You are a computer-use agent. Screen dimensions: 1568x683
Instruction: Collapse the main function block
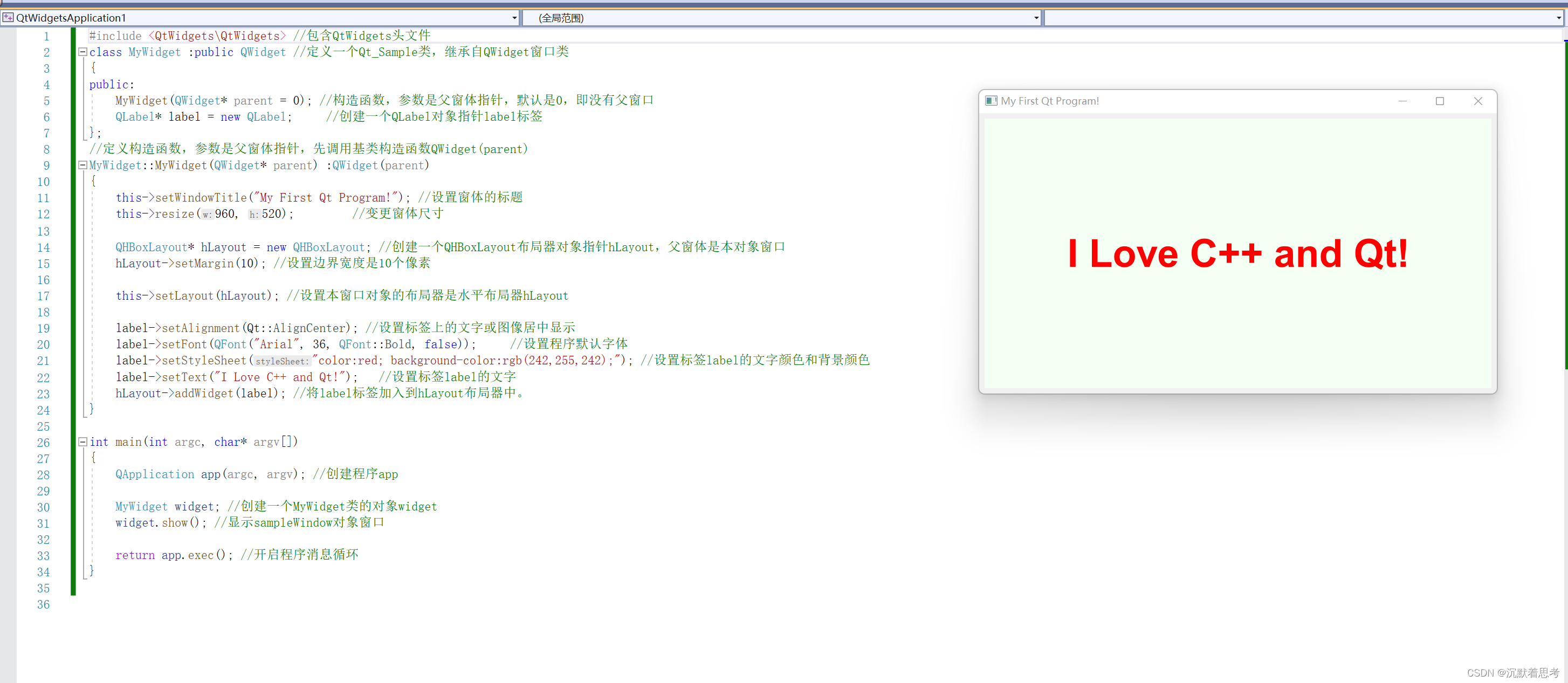coord(83,442)
